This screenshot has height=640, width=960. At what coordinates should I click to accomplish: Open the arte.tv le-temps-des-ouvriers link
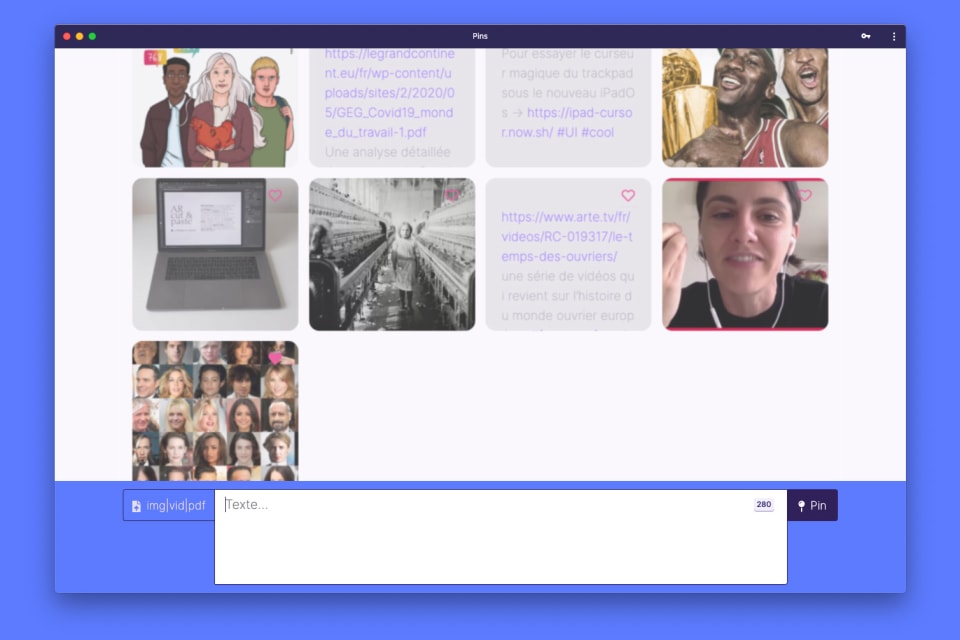(x=566, y=236)
